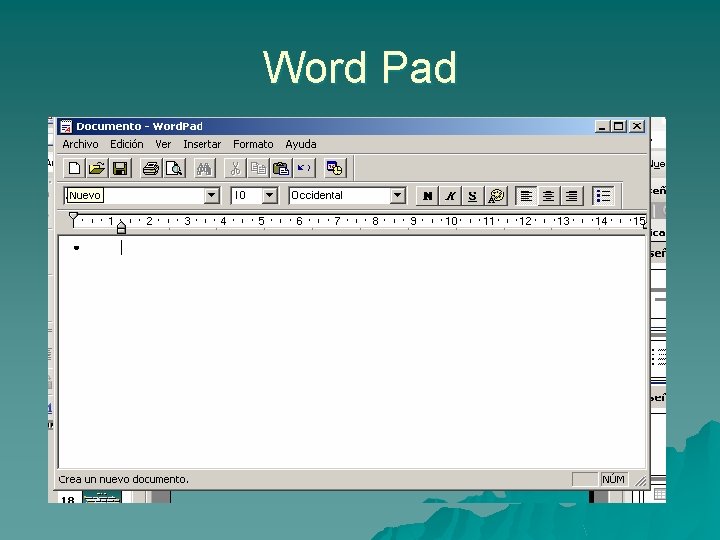Open Print Preview with the magnifier page icon

pyautogui.click(x=174, y=168)
